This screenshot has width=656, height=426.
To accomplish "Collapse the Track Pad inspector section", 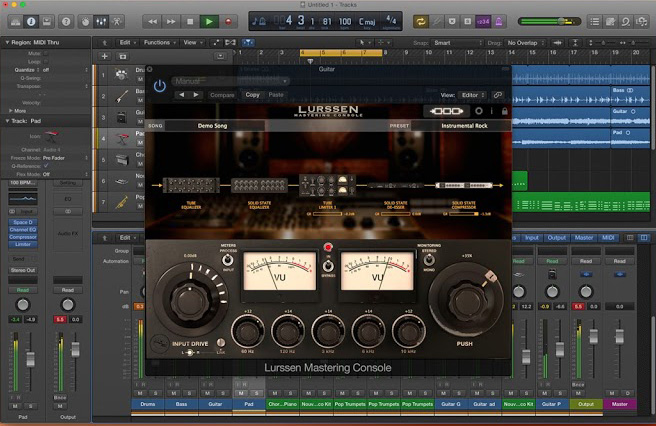I will pos(7,121).
